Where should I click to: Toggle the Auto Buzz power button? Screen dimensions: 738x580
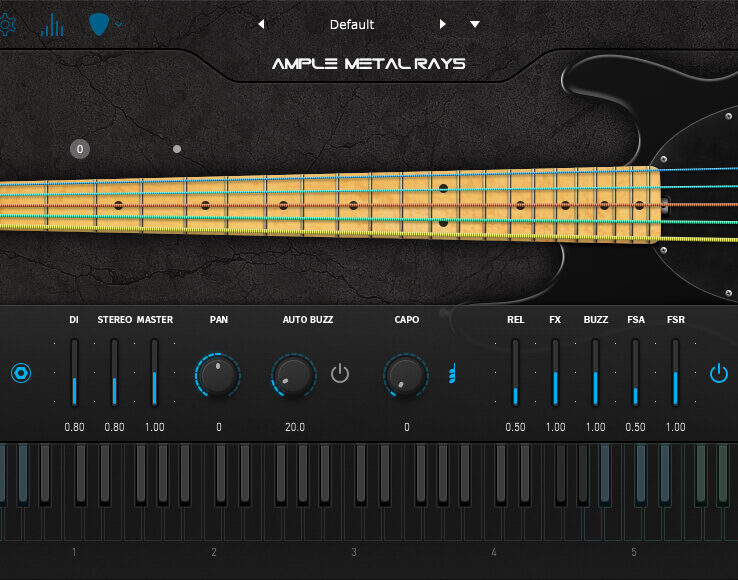[x=340, y=373]
